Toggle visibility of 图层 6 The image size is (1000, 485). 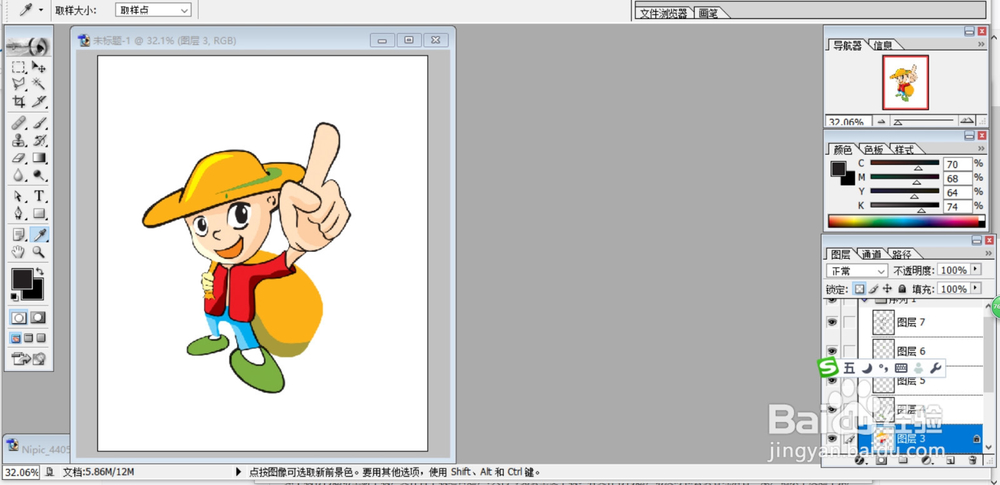tap(832, 351)
